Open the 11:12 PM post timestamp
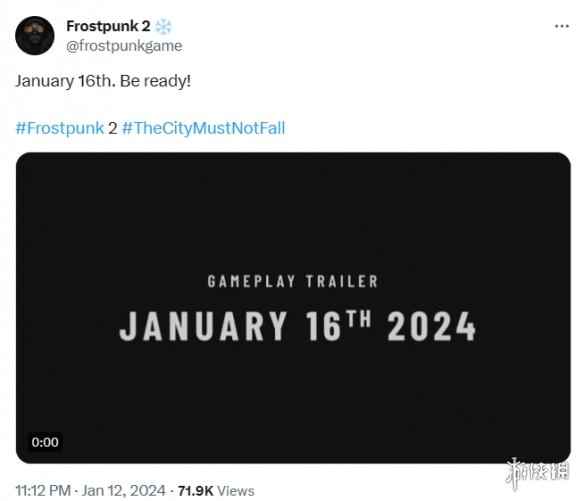Viewport: 584px width, 501px height. point(43,491)
